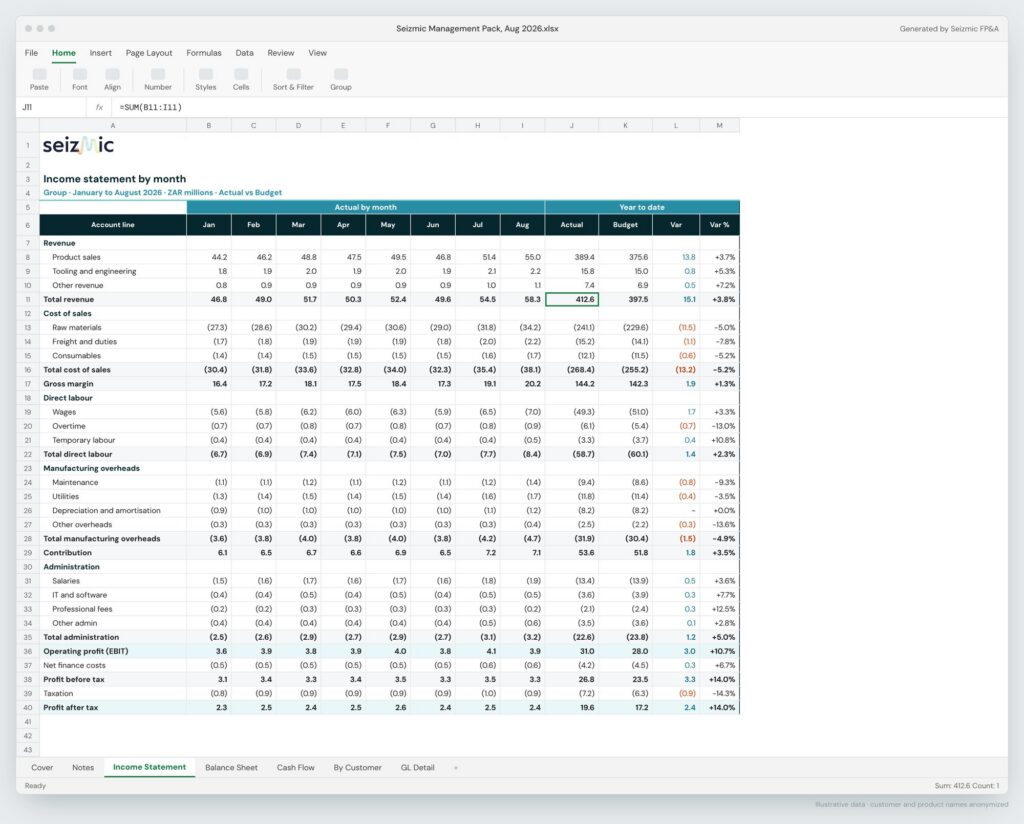This screenshot has width=1024, height=824.
Task: Click the 'Profit after tax' row label
Action: point(71,708)
